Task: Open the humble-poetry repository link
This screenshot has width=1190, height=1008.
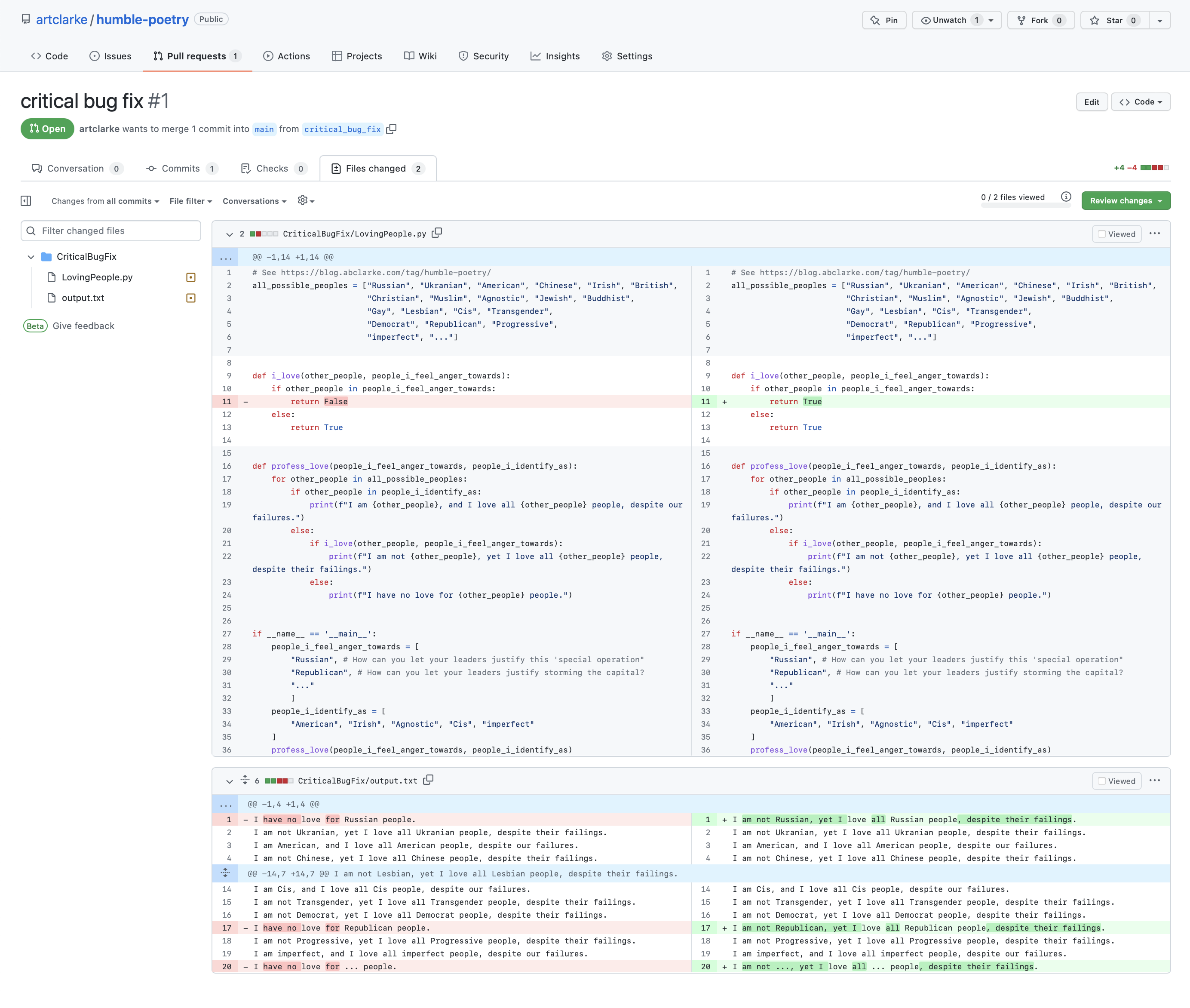Action: click(x=142, y=19)
